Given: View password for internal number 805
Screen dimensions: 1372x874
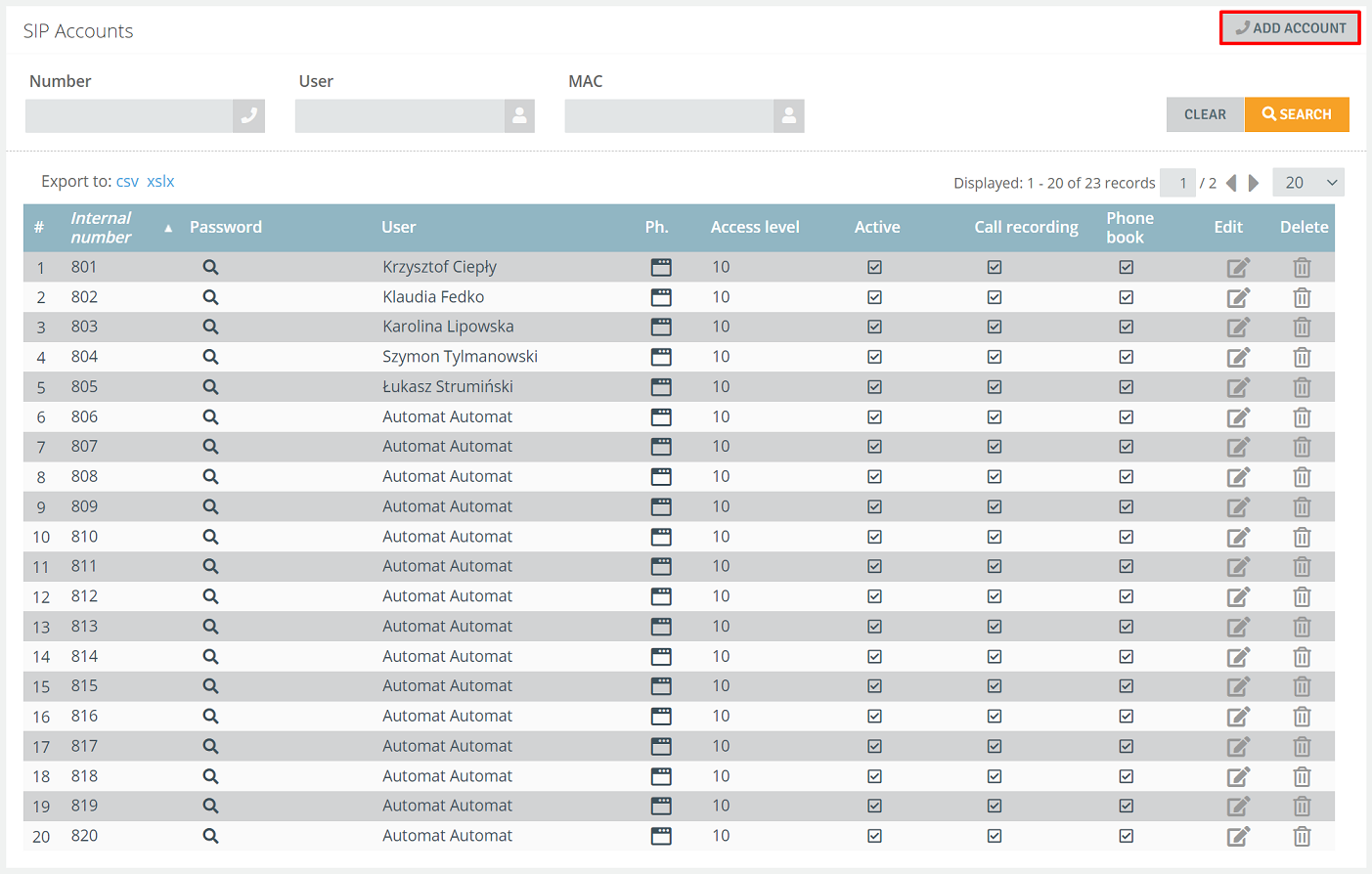Looking at the screenshot, I should pyautogui.click(x=210, y=387).
